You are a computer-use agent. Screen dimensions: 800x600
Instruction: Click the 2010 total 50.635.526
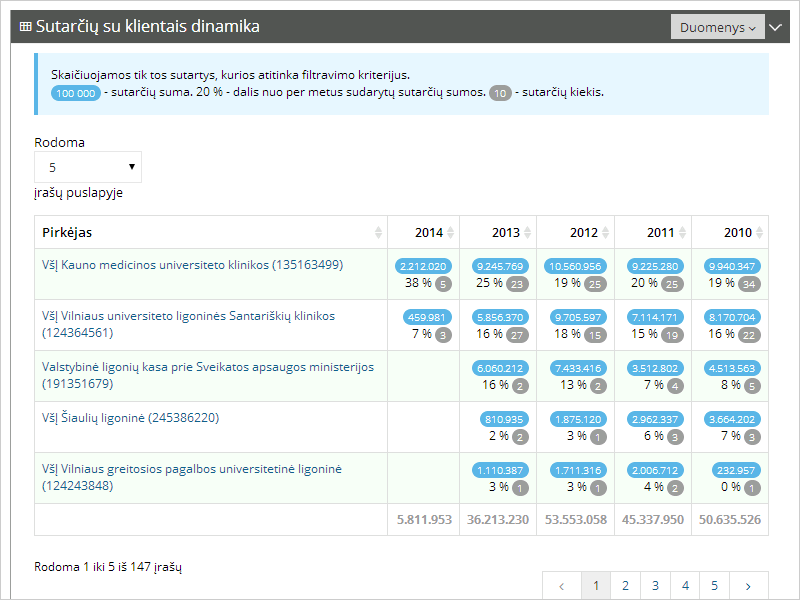tap(730, 520)
